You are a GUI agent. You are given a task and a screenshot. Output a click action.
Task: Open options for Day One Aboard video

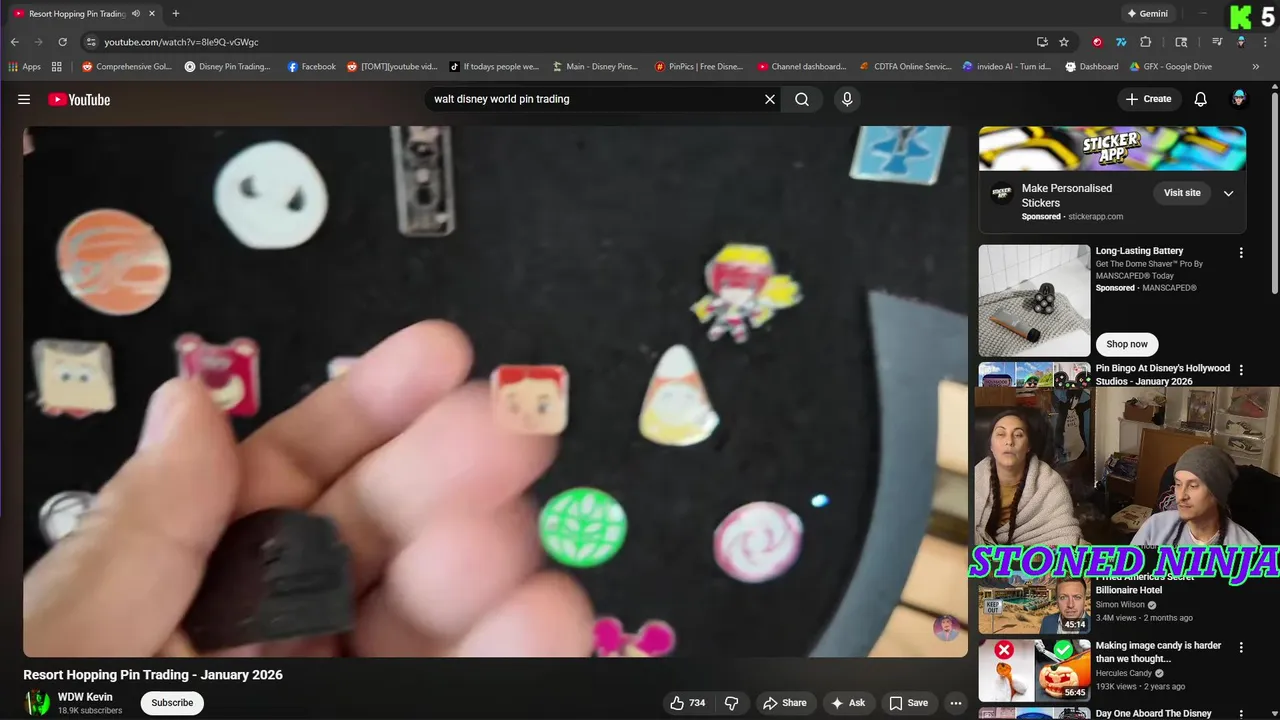pos(1241,714)
